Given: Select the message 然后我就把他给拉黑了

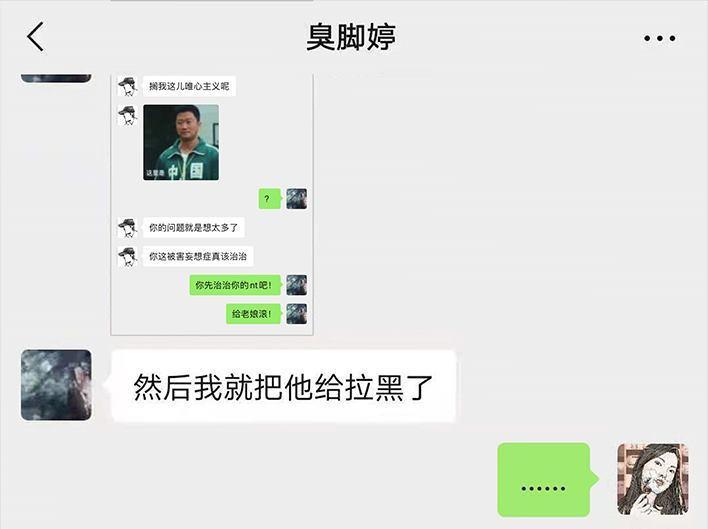Looking at the screenshot, I should [x=283, y=386].
